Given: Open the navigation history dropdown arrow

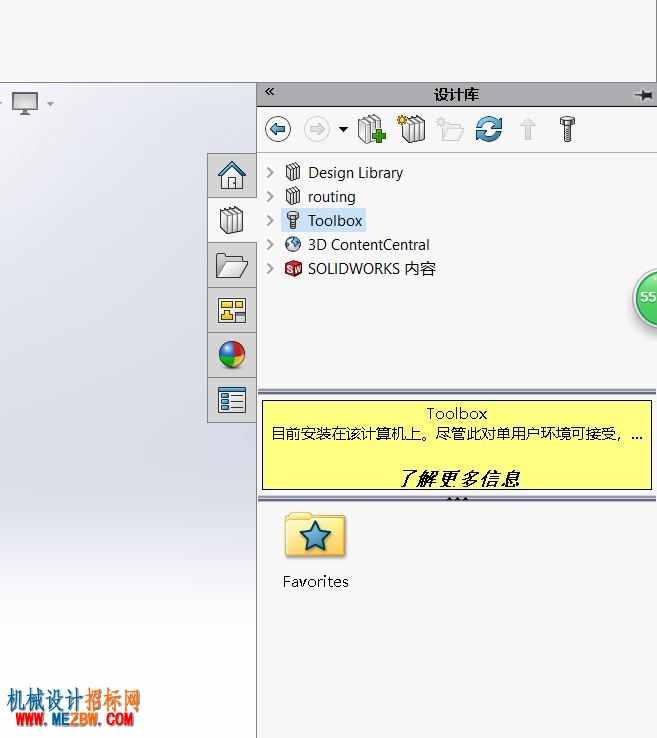Looking at the screenshot, I should 344,129.
